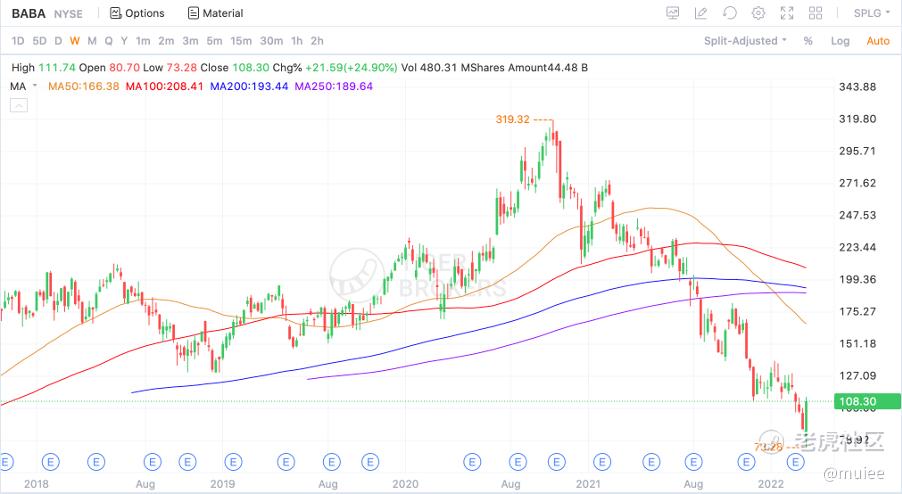
Task: Click the 175.27 price axis label
Action: pos(858,312)
